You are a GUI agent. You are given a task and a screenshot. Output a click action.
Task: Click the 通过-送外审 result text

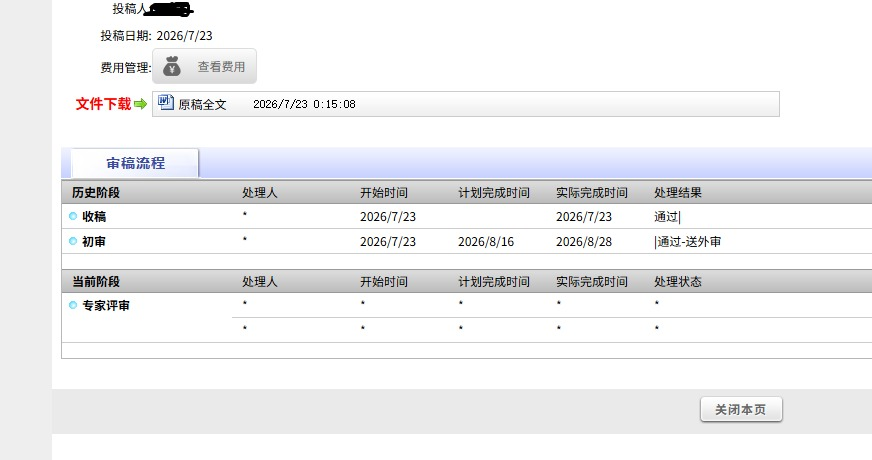tap(689, 241)
